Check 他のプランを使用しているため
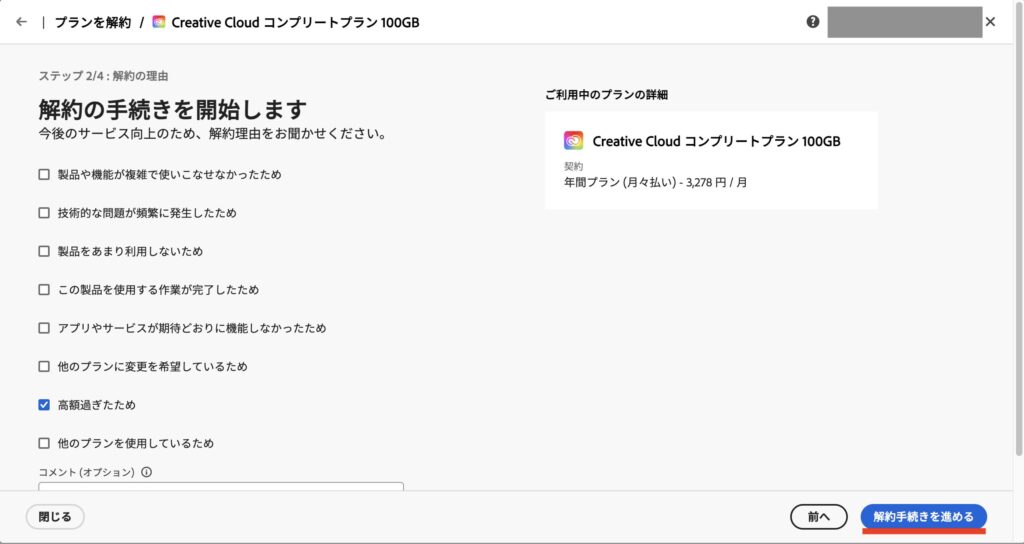 click(44, 443)
